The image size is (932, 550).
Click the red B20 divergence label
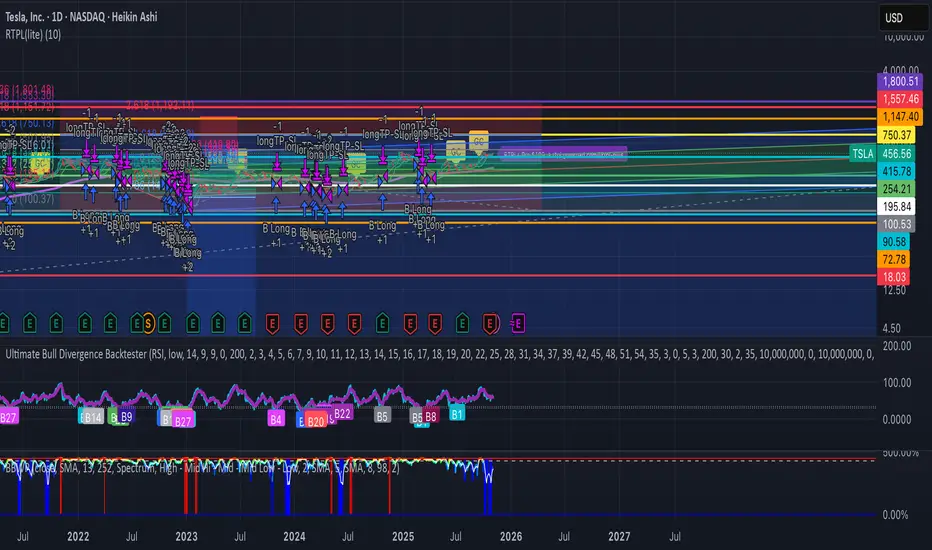coord(316,422)
